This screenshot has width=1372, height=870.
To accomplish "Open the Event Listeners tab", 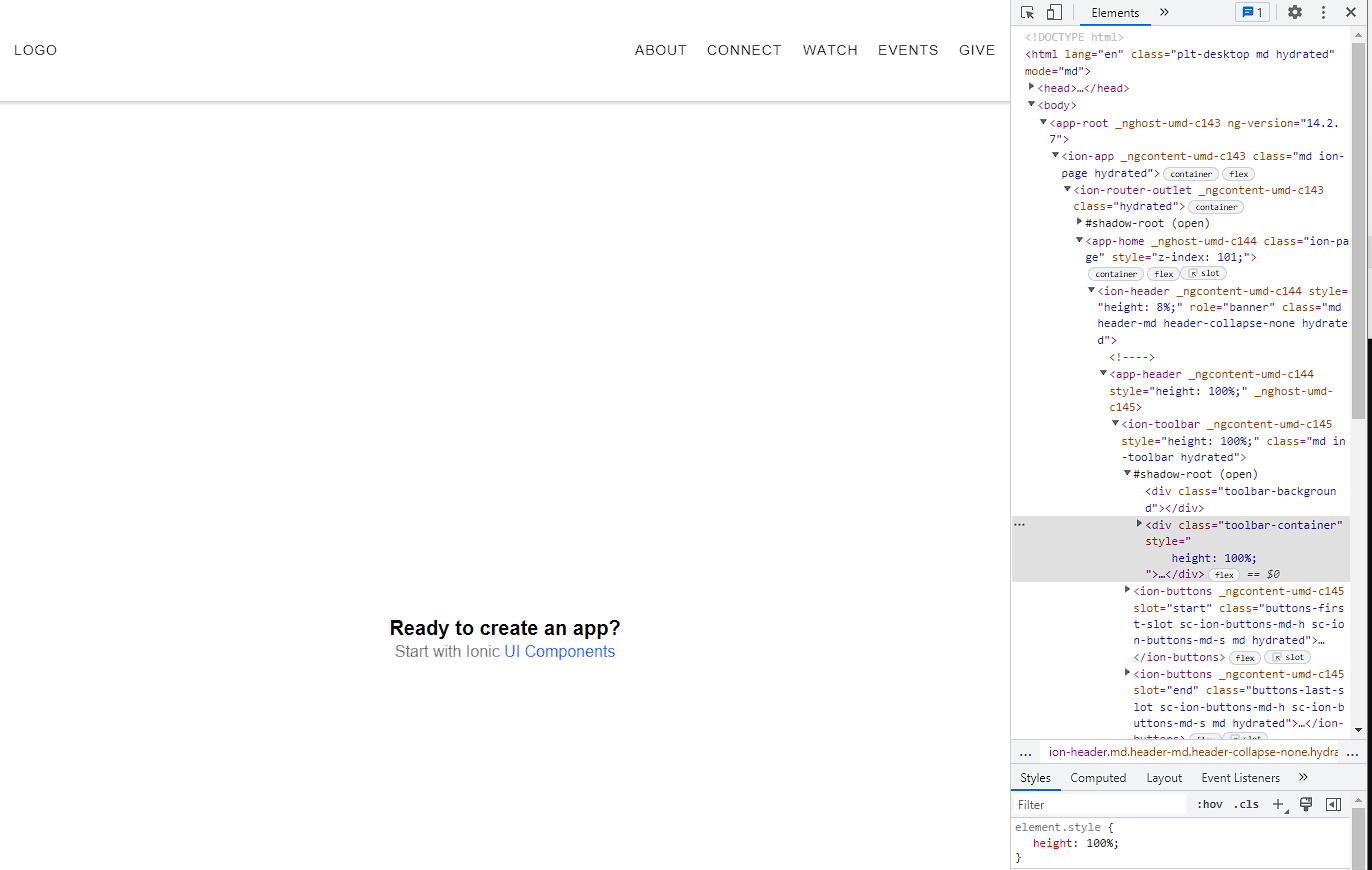I will (x=1240, y=778).
